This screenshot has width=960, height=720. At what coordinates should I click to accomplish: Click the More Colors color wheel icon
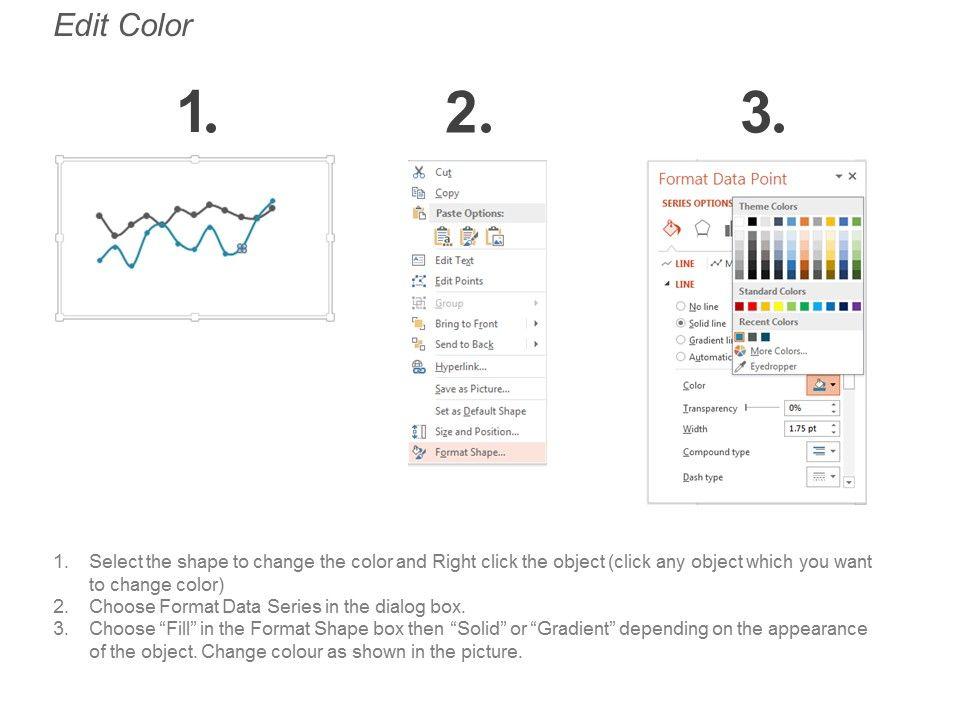[741, 351]
